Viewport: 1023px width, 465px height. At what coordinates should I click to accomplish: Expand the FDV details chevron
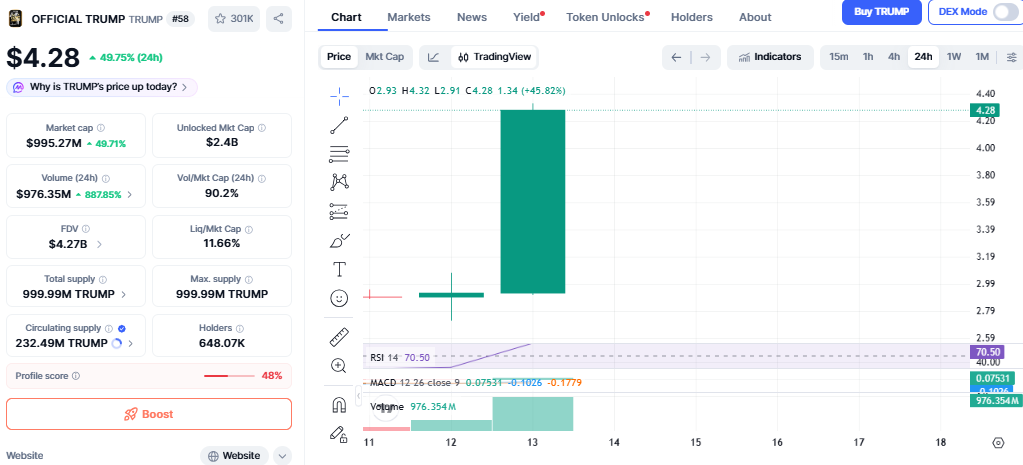tap(99, 244)
